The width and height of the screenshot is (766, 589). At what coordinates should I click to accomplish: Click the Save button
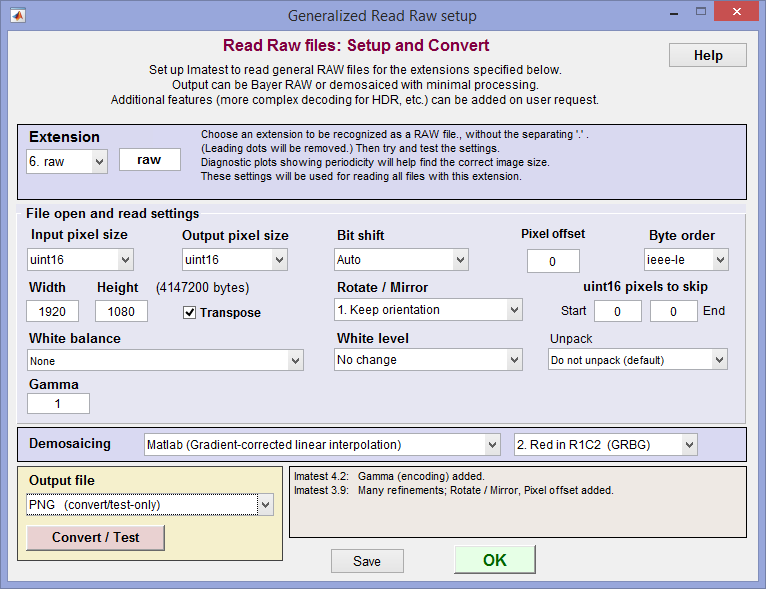367,561
